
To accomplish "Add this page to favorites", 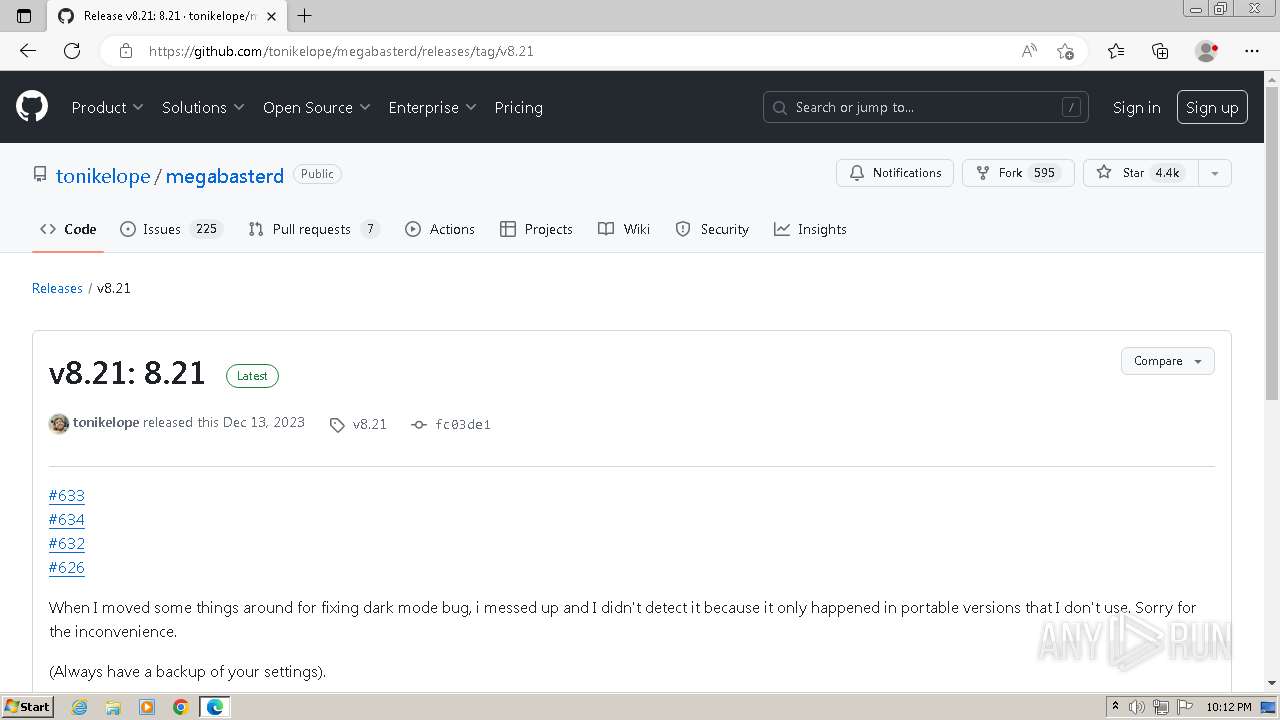I will [1065, 51].
